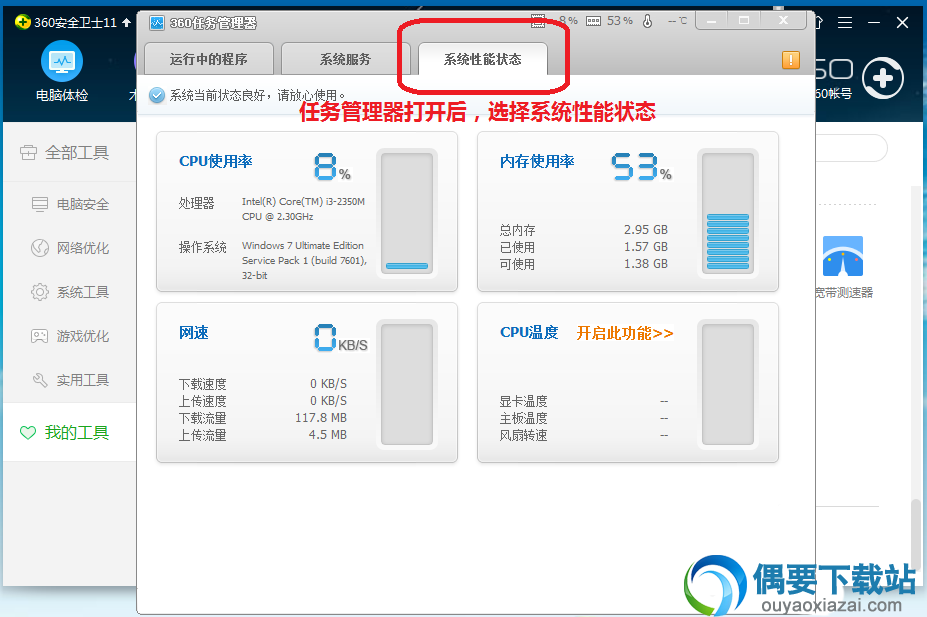Click 系统当前状态良好 status message

coord(257,95)
